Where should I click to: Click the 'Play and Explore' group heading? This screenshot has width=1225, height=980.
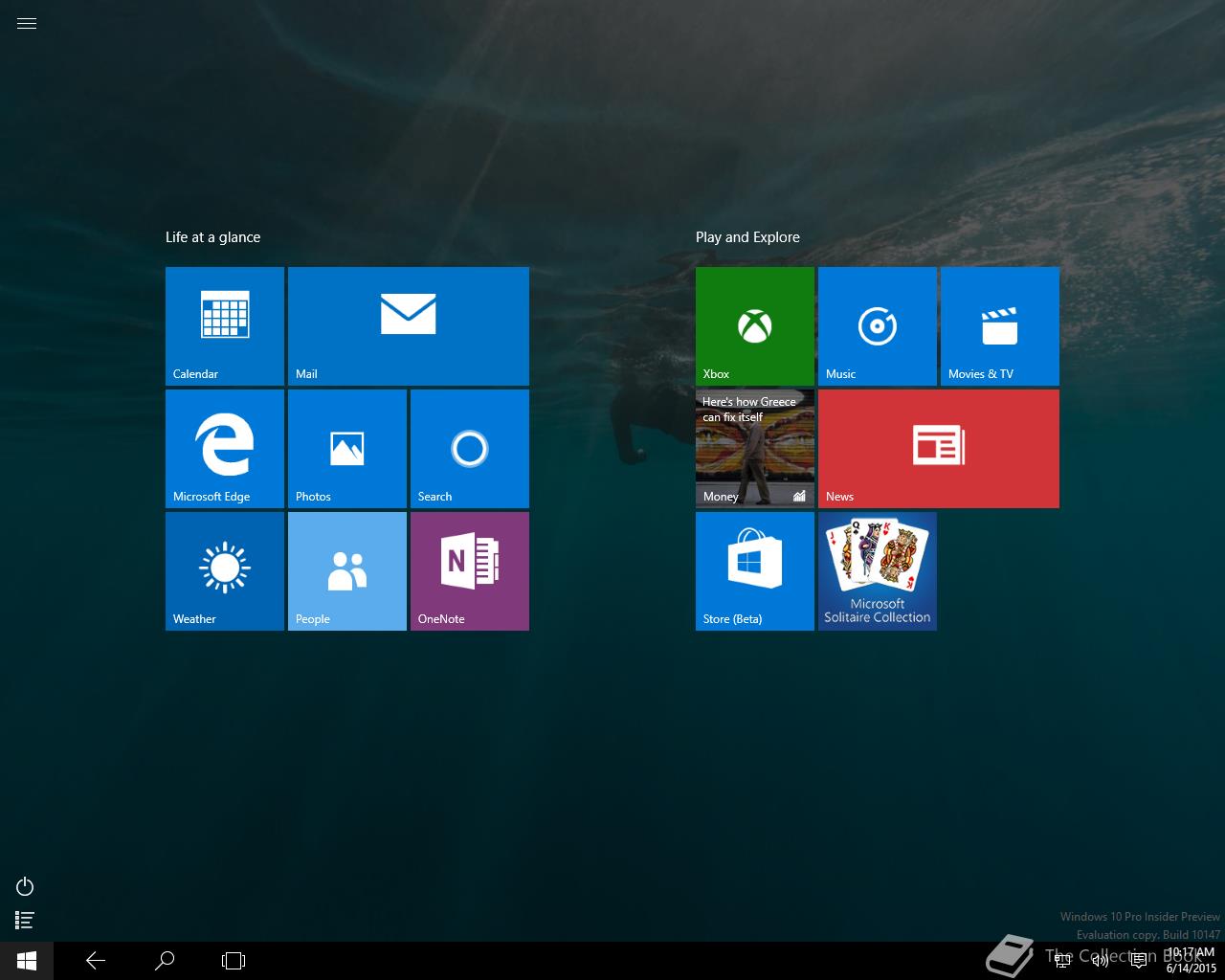click(x=747, y=237)
